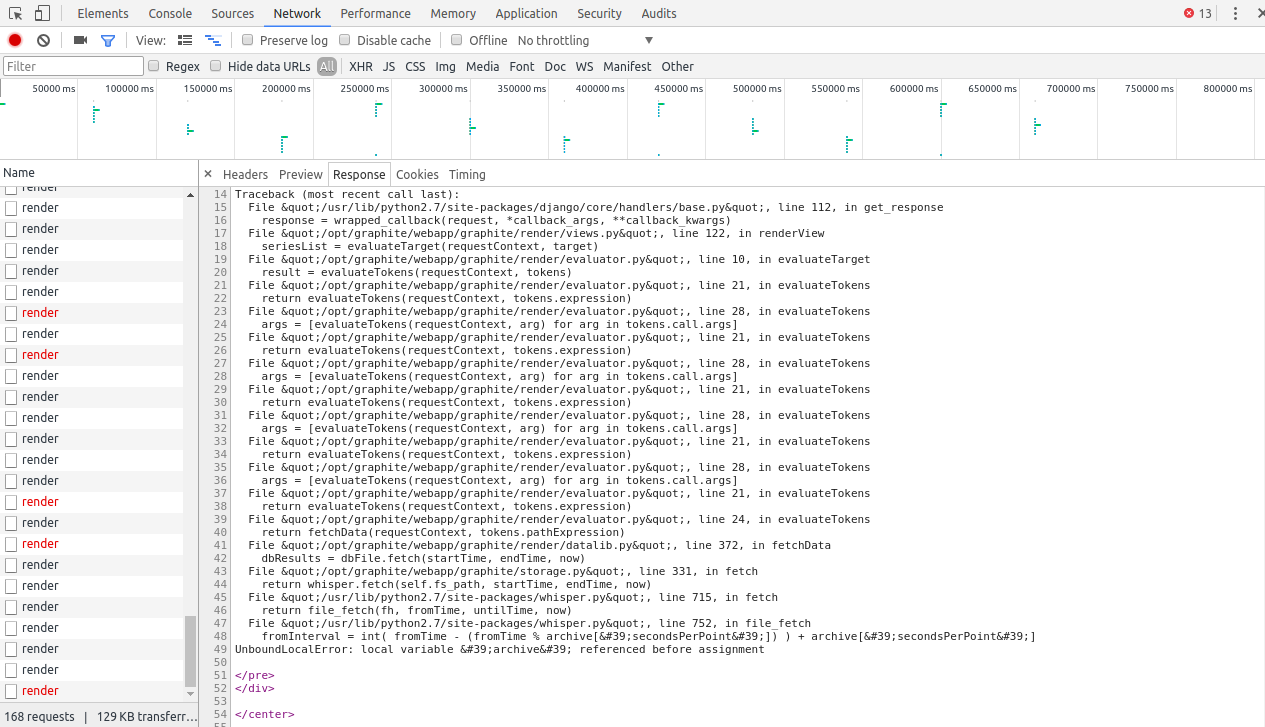
Task: Switch to the Console panel
Action: 169,13
